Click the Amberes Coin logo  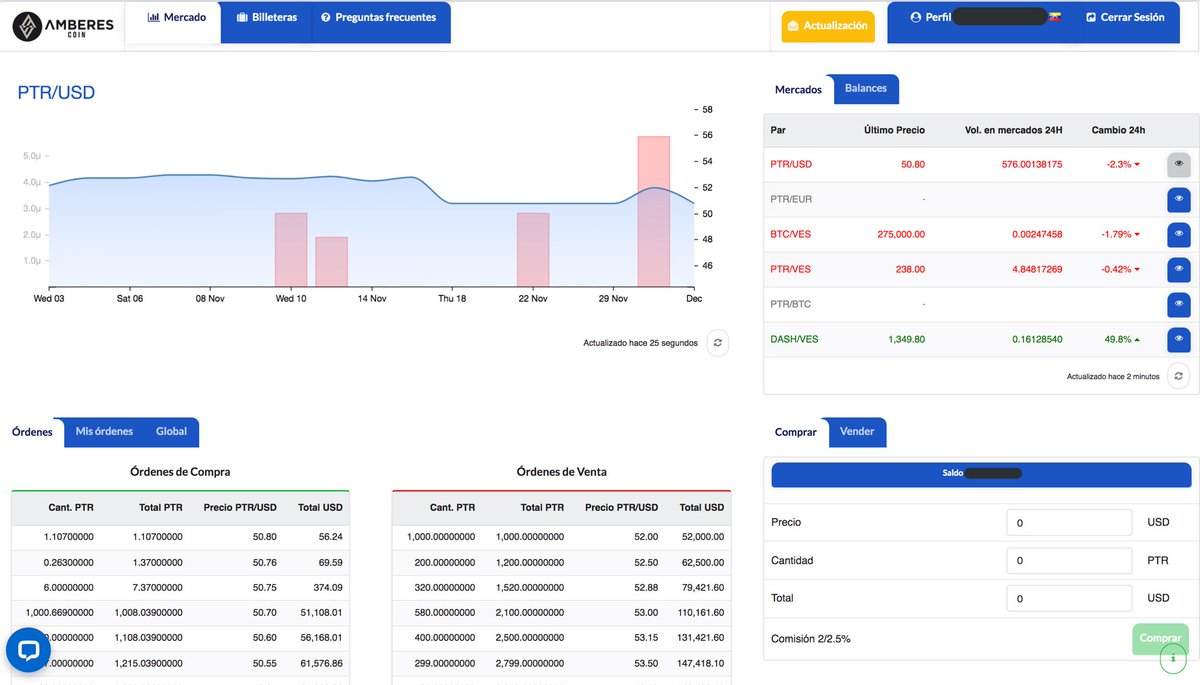pyautogui.click(x=62, y=26)
